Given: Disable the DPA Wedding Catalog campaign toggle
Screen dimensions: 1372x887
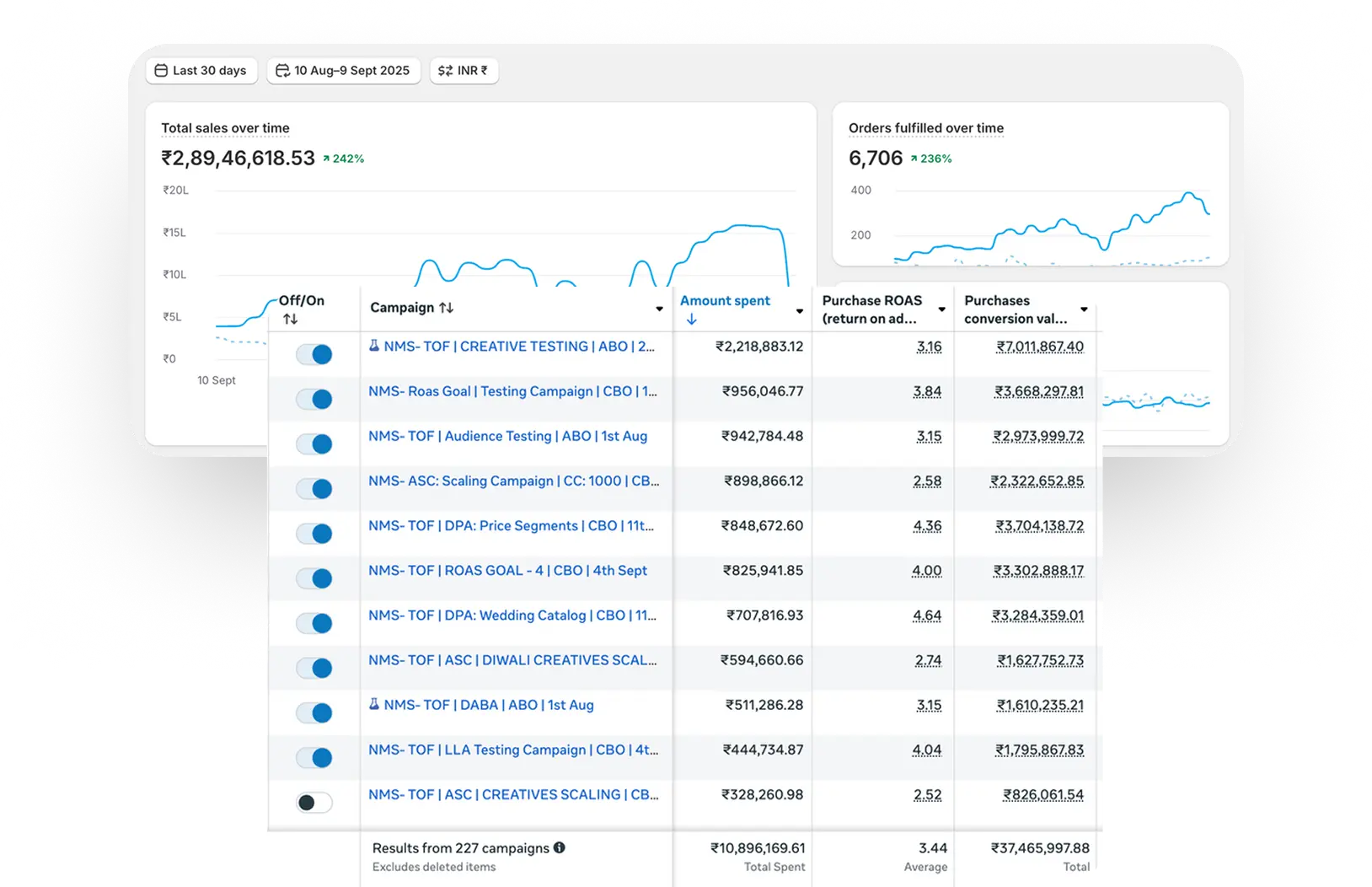Looking at the screenshot, I should [x=314, y=623].
